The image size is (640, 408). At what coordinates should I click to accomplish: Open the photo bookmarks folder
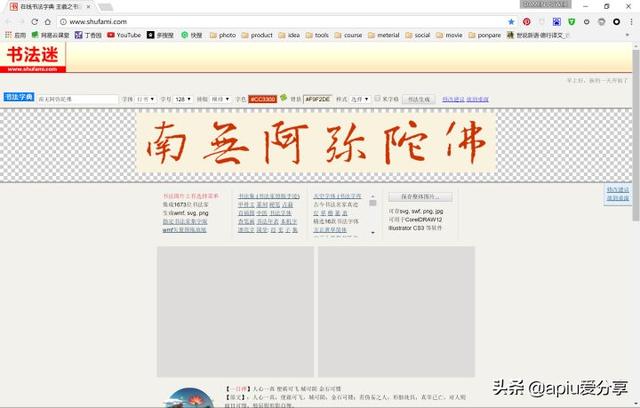223,35
